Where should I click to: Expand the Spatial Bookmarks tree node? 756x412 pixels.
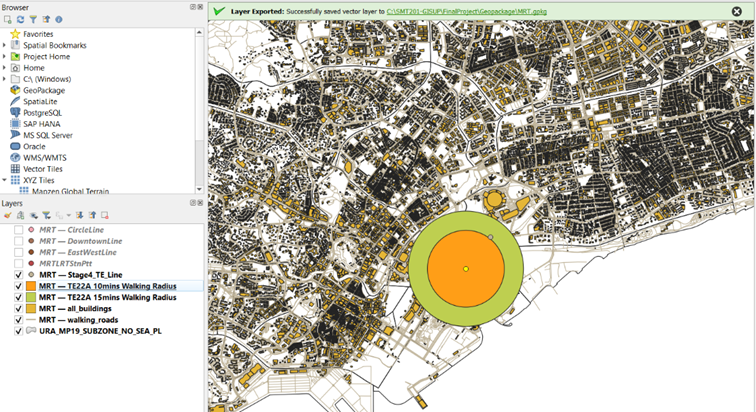(x=5, y=46)
